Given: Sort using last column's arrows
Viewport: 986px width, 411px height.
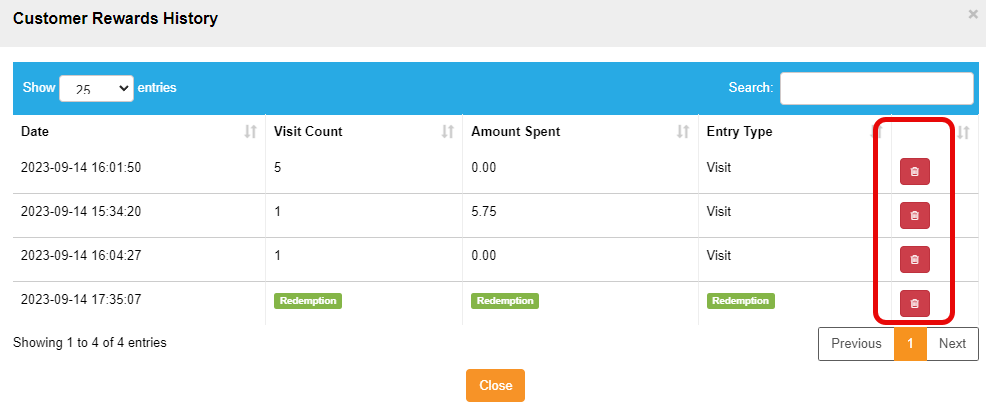Looking at the screenshot, I should [x=963, y=132].
